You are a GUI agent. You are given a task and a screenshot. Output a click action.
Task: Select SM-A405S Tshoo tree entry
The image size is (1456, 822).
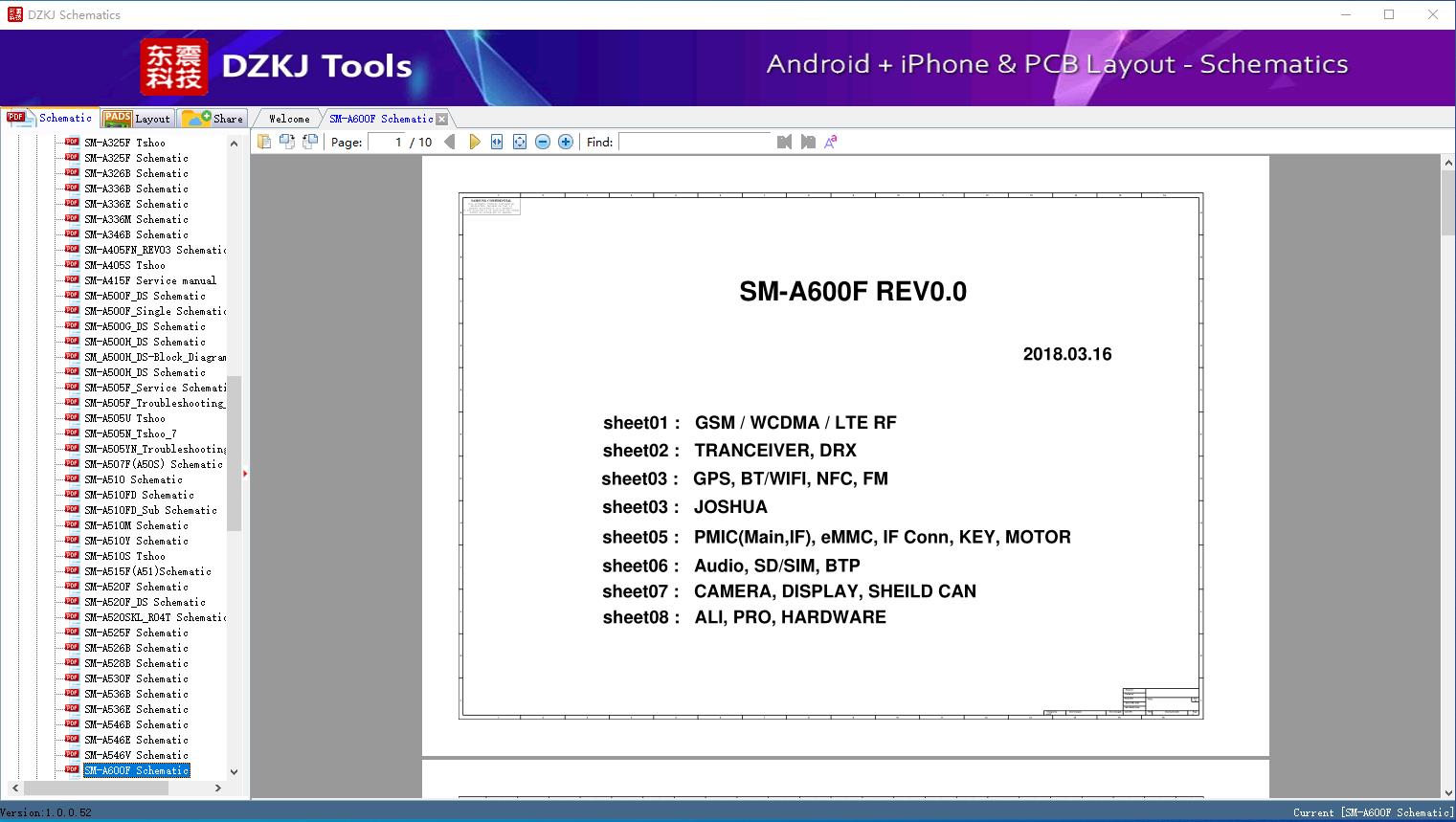[124, 265]
